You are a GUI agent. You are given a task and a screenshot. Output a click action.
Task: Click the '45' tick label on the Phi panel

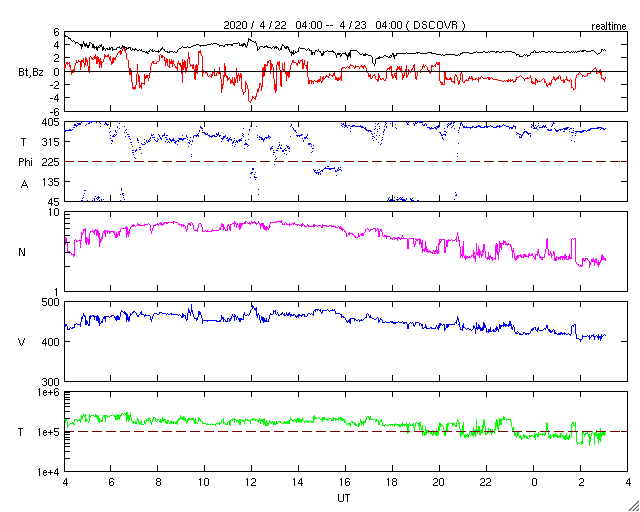54,202
